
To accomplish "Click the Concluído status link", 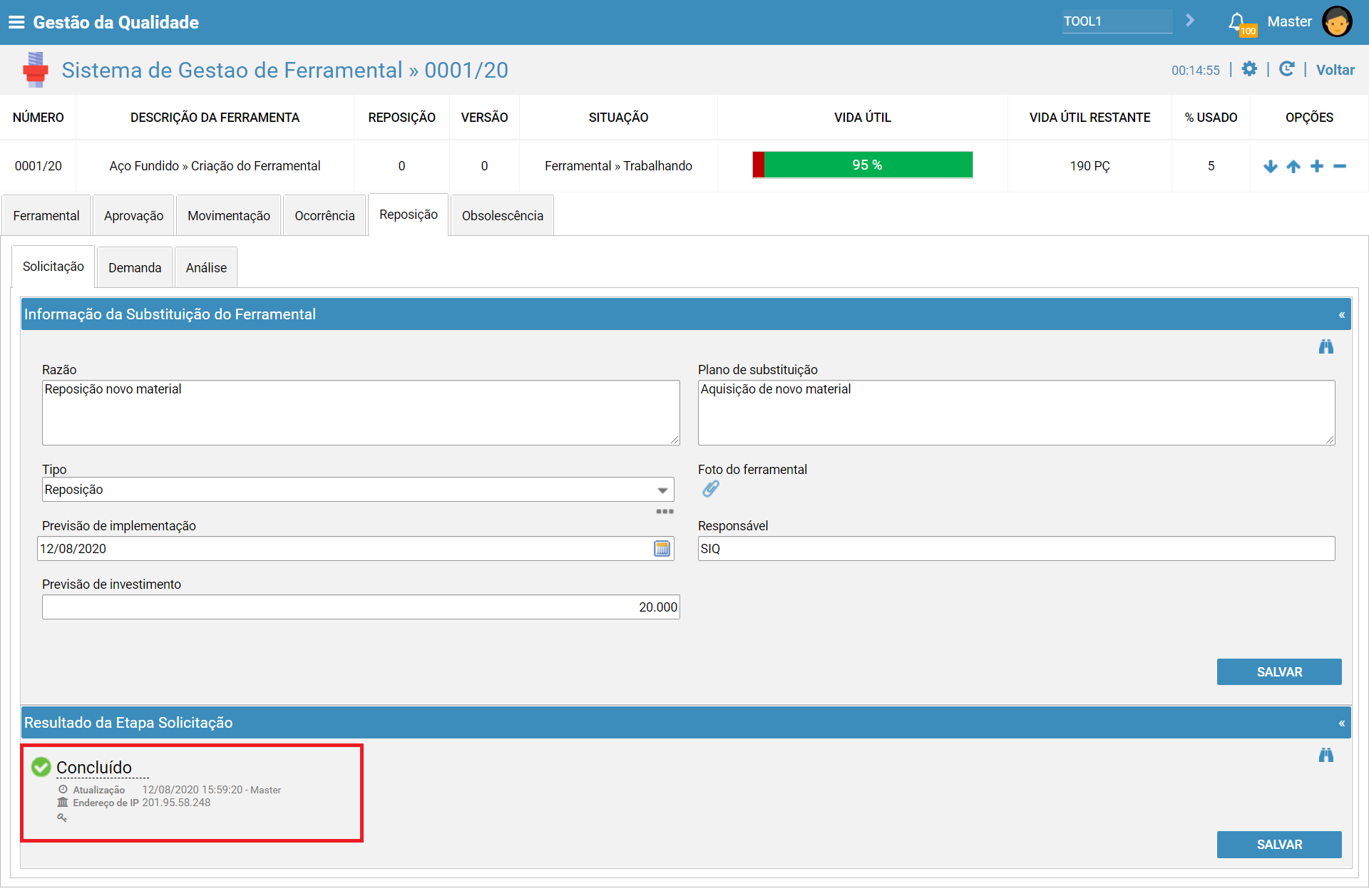I will pyautogui.click(x=94, y=768).
